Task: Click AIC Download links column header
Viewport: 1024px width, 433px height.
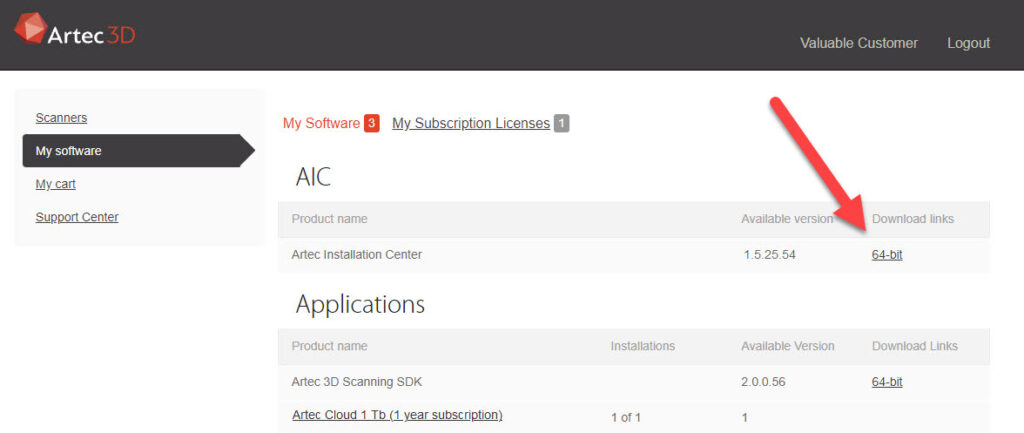Action: tap(913, 219)
